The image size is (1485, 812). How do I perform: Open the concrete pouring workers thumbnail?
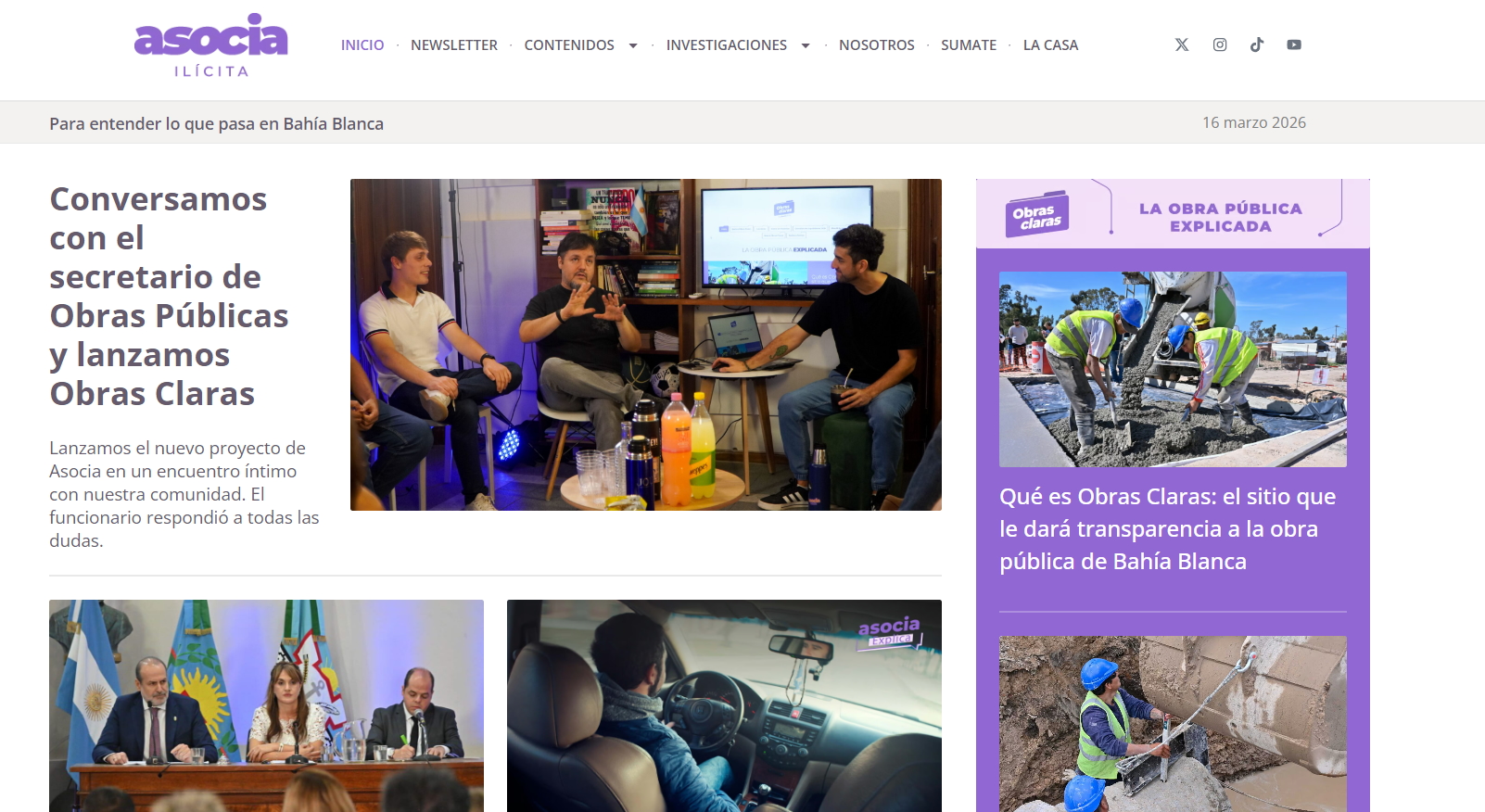[1173, 369]
